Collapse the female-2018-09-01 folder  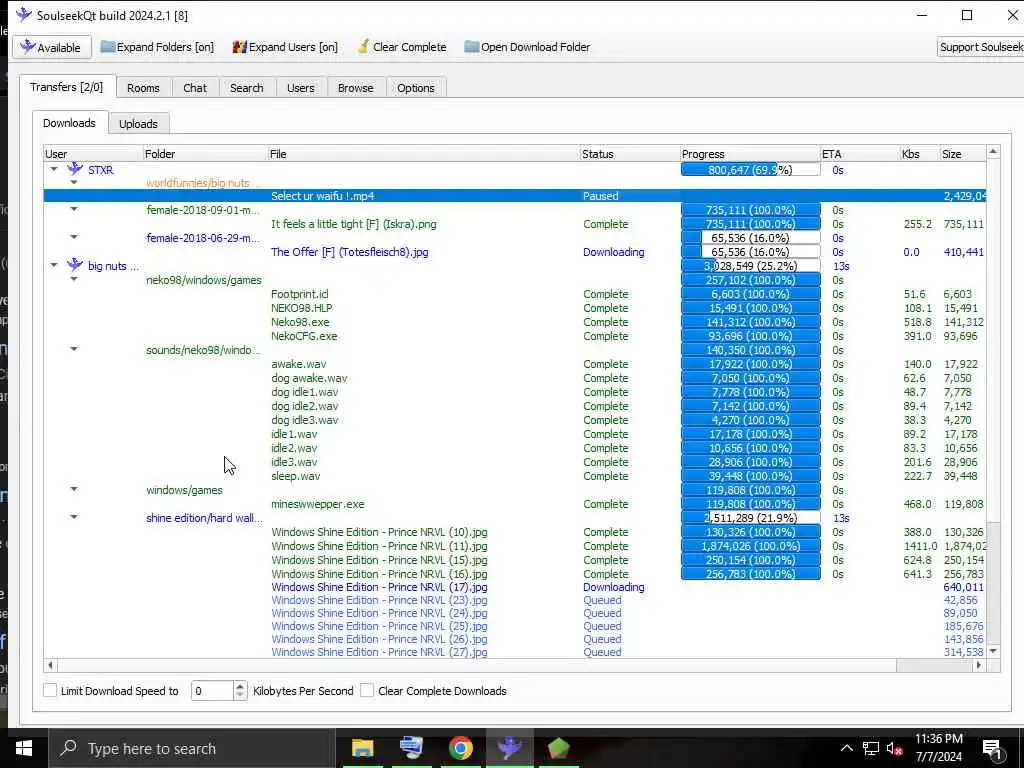74,209
